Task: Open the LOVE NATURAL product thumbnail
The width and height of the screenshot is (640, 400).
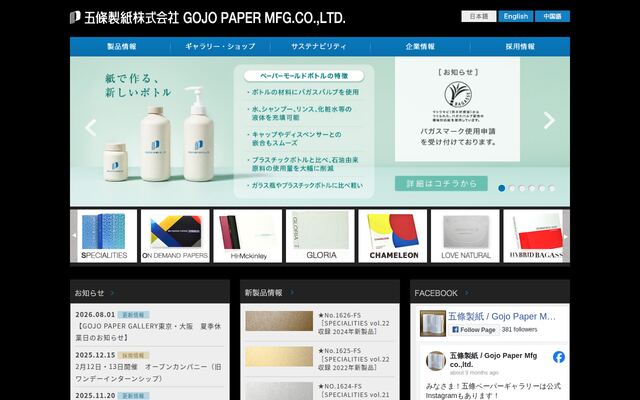Action: 465,236
